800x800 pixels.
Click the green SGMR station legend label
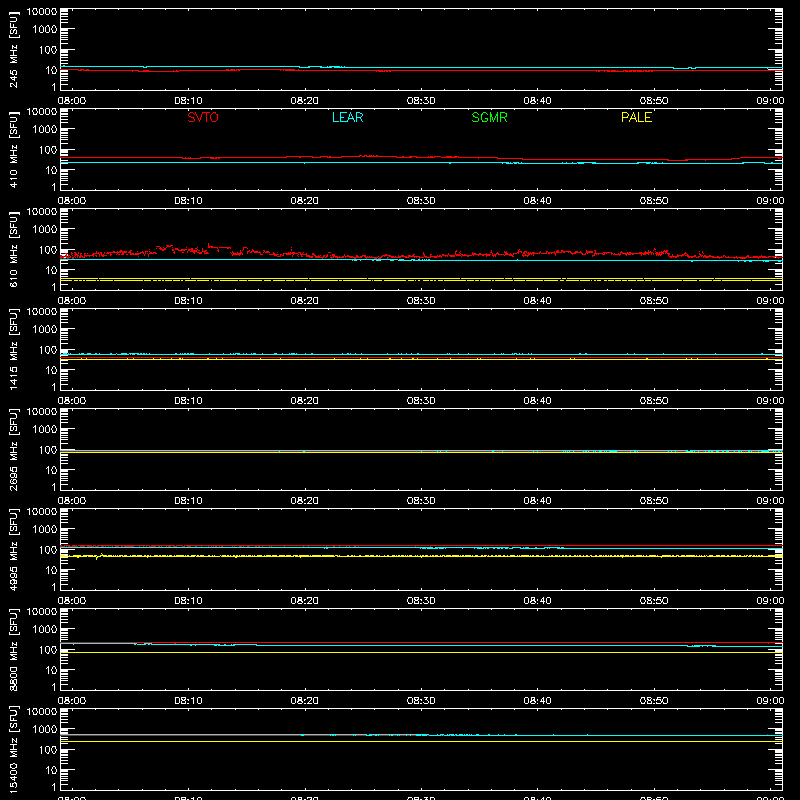coord(489,117)
